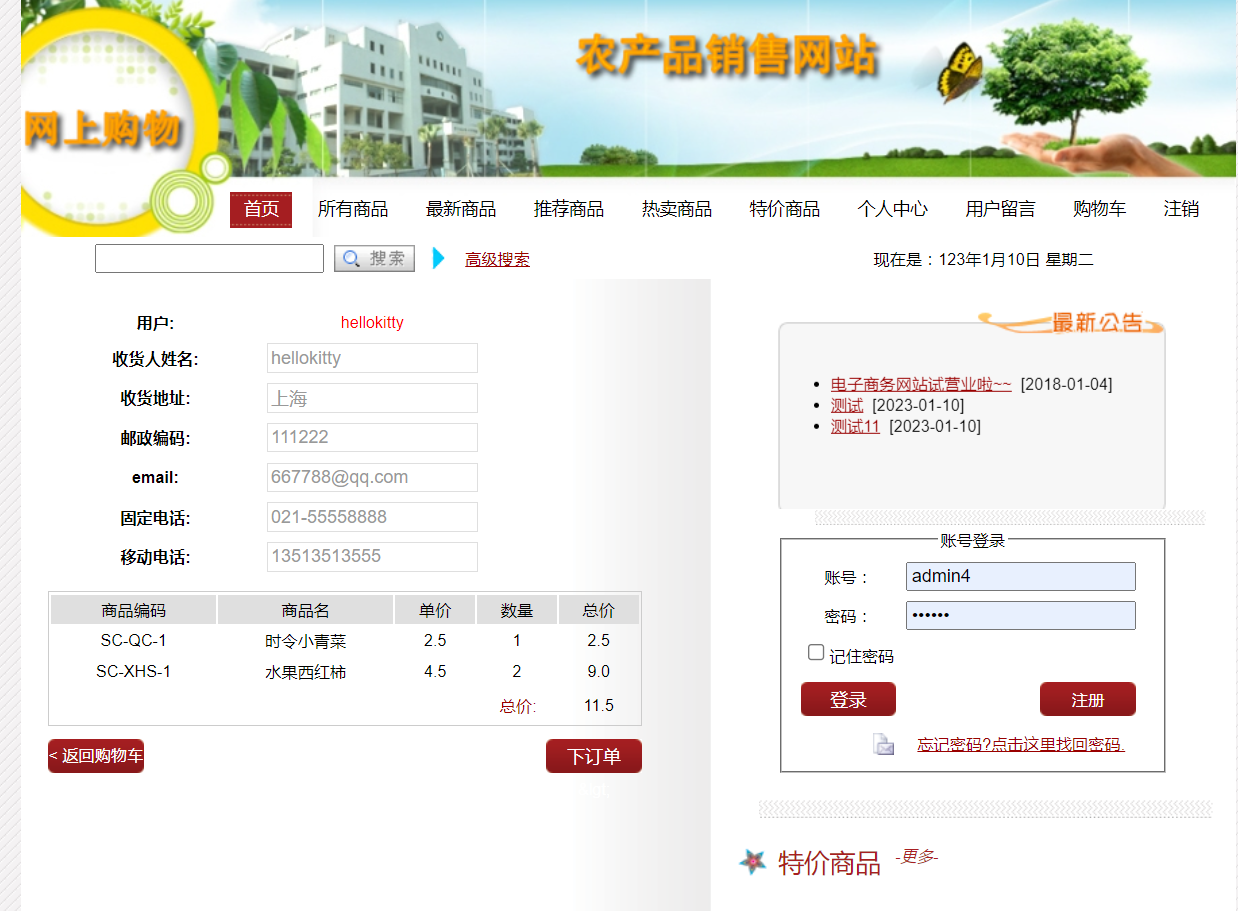Click the 网上购物 logo text
The image size is (1238, 911).
click(x=102, y=128)
